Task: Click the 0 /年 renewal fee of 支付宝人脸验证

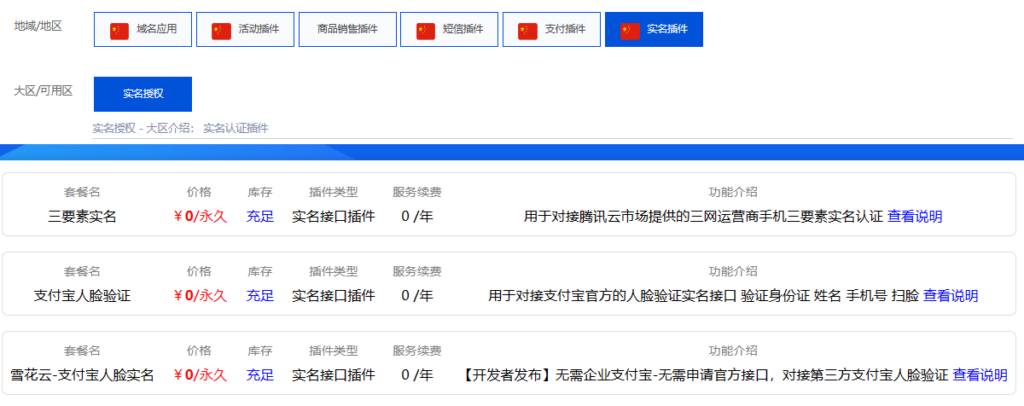Action: coord(417,296)
